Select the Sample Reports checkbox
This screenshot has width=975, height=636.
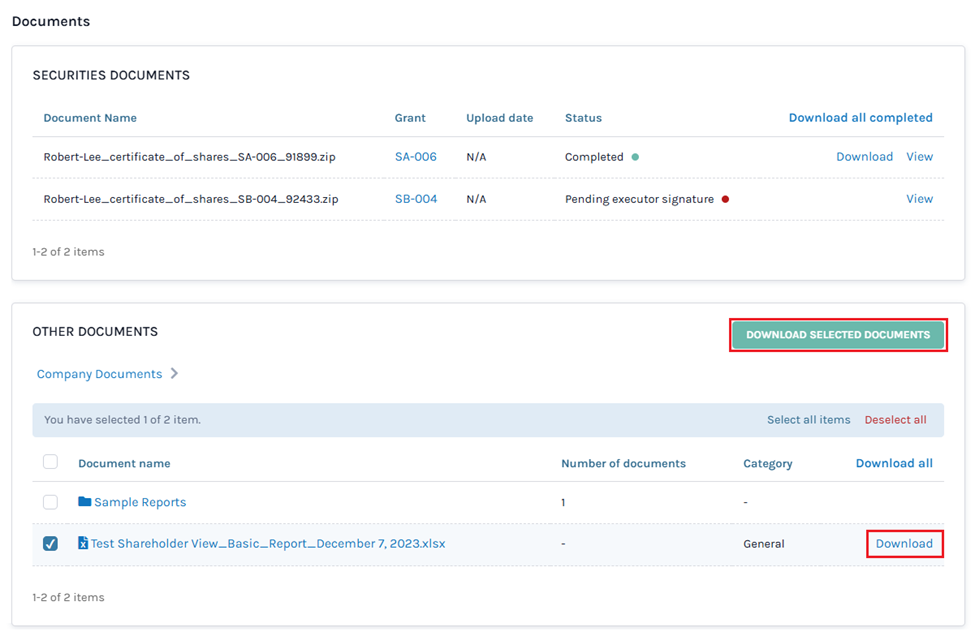click(48, 501)
